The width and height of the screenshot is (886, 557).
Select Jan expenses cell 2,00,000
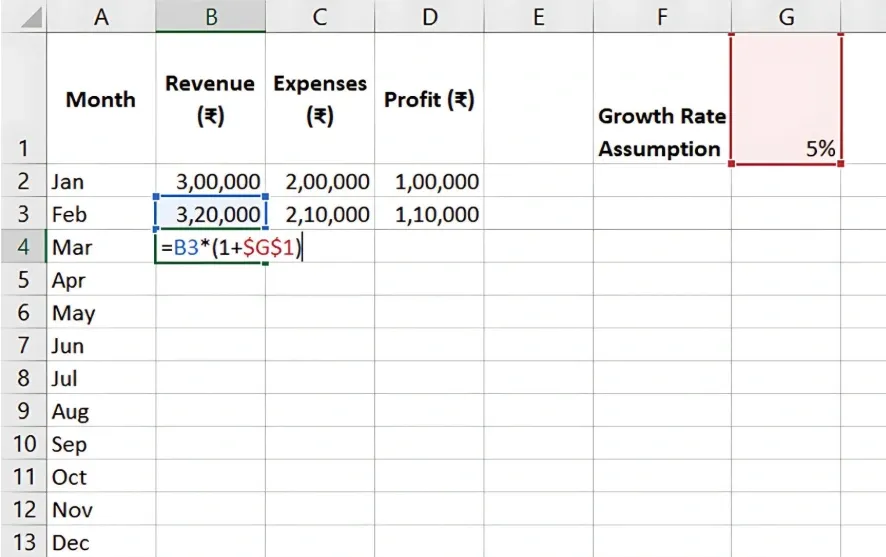click(320, 182)
